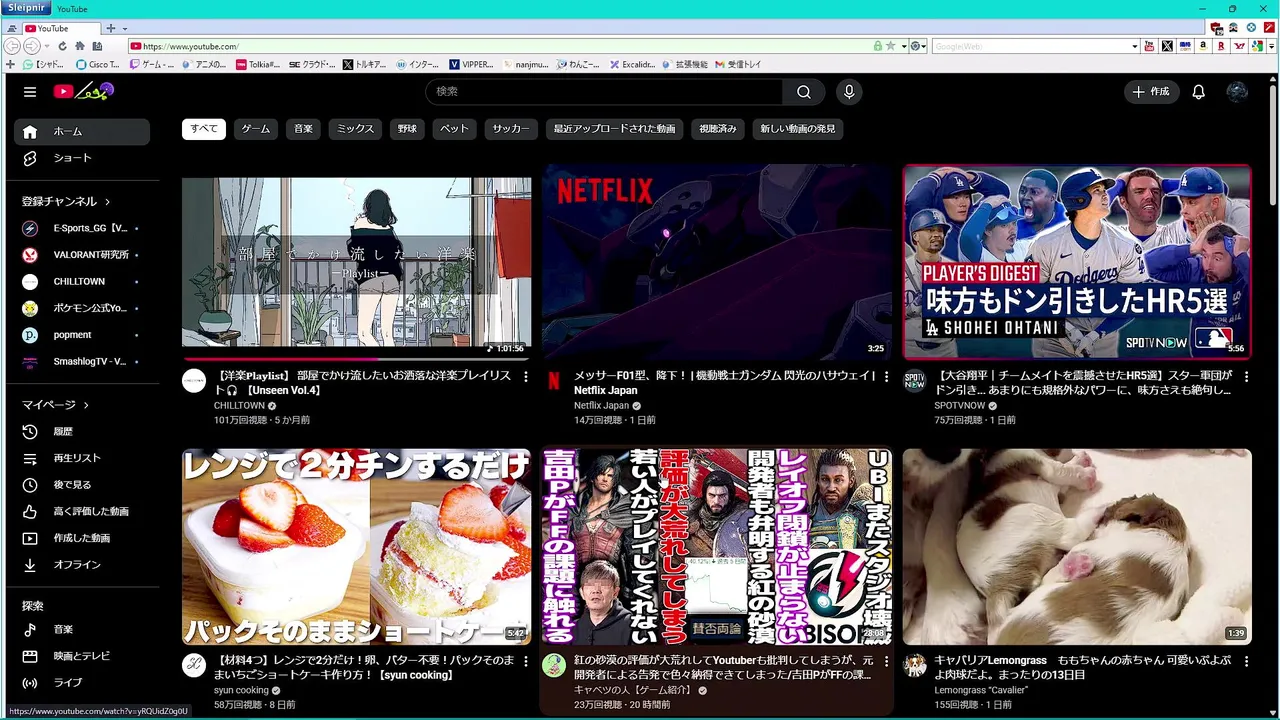Open ショート in the sidebar
This screenshot has width=1280, height=720.
[82, 158]
